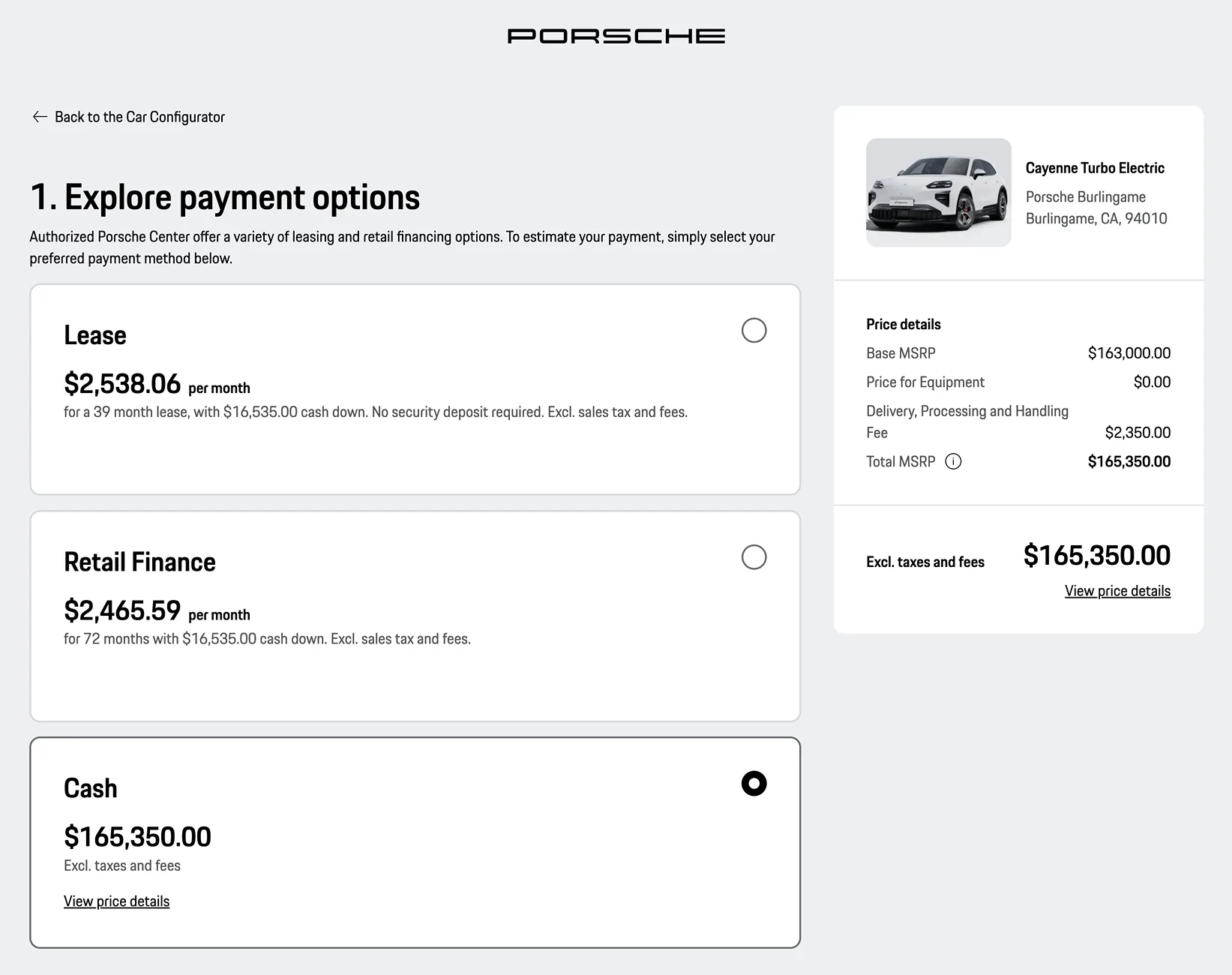Click the Delivery, Processing and Handling Fee row
Screen dimensions: 1232x975
point(967,421)
